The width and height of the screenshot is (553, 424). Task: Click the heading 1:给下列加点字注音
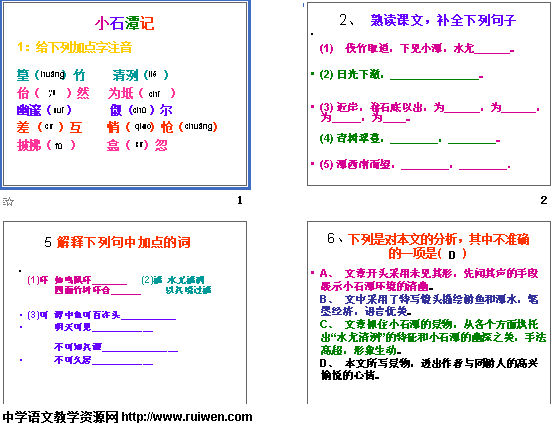point(75,47)
